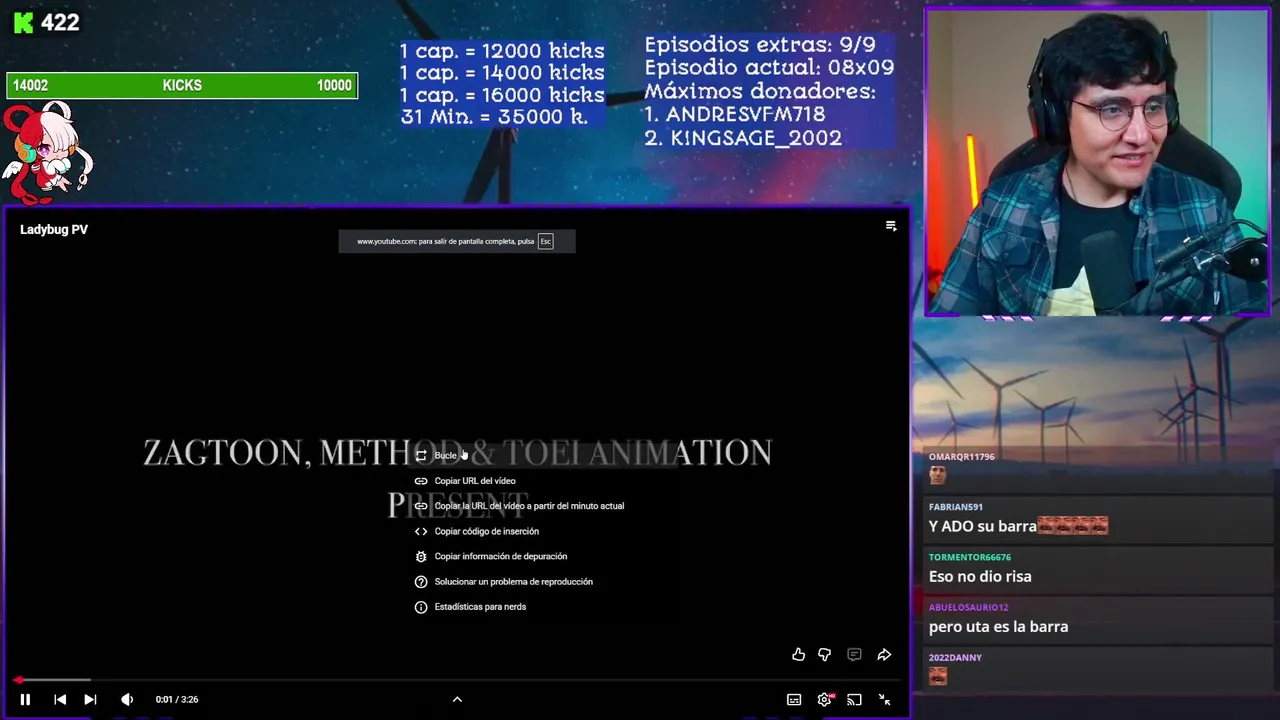The height and width of the screenshot is (720, 1280).
Task: Click the Ladybug PV video title
Action: click(x=54, y=230)
